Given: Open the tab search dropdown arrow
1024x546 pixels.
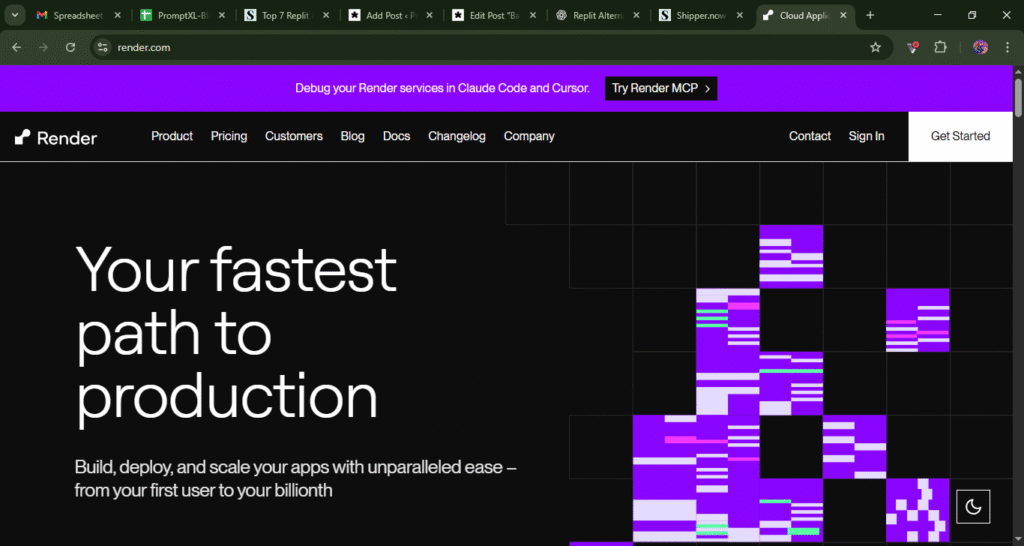Looking at the screenshot, I should 14,15.
